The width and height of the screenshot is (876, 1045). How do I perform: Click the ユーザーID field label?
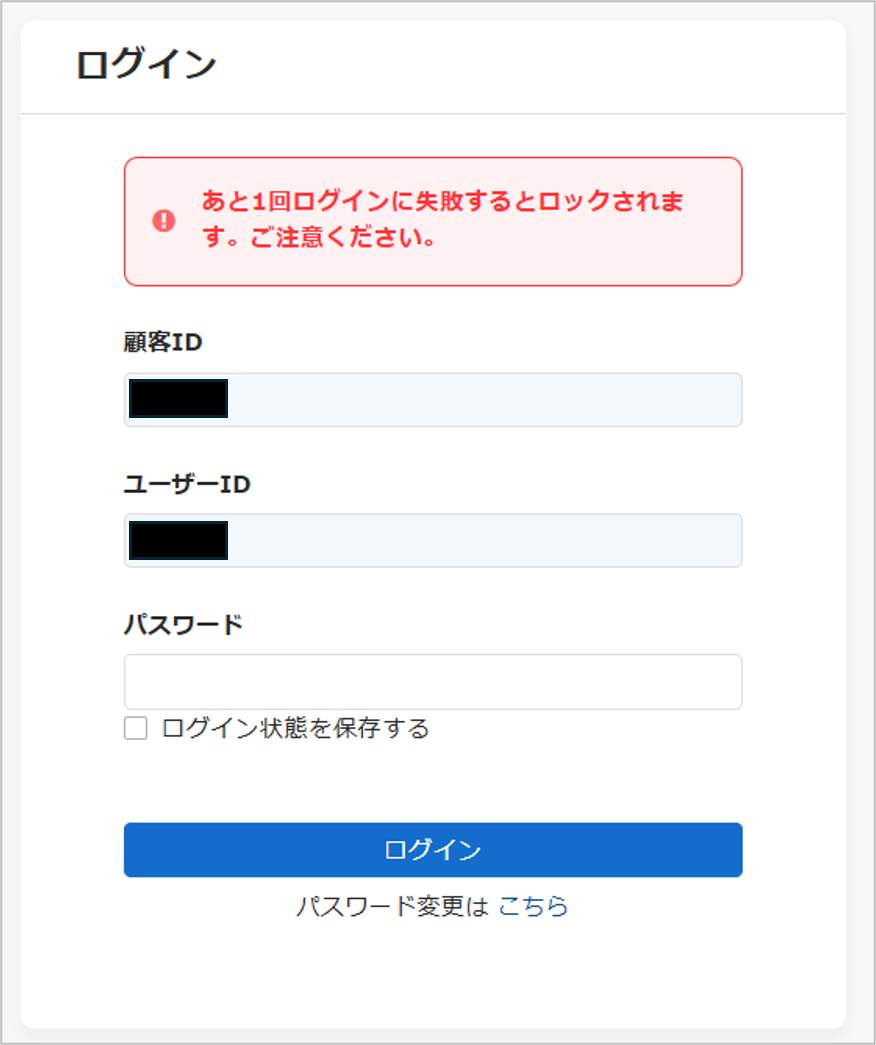pyautogui.click(x=187, y=484)
